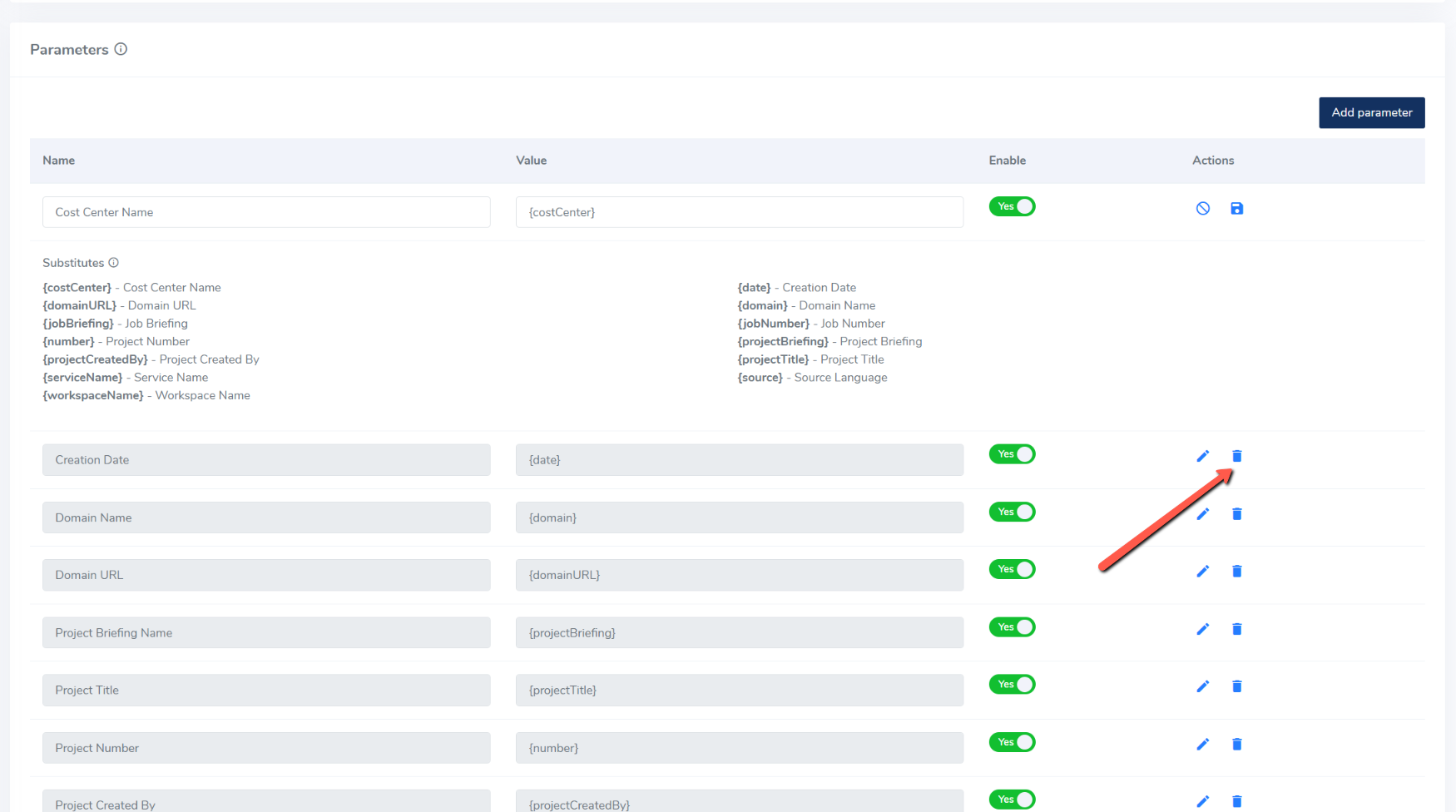Delete the Domain Name parameter

(1236, 514)
